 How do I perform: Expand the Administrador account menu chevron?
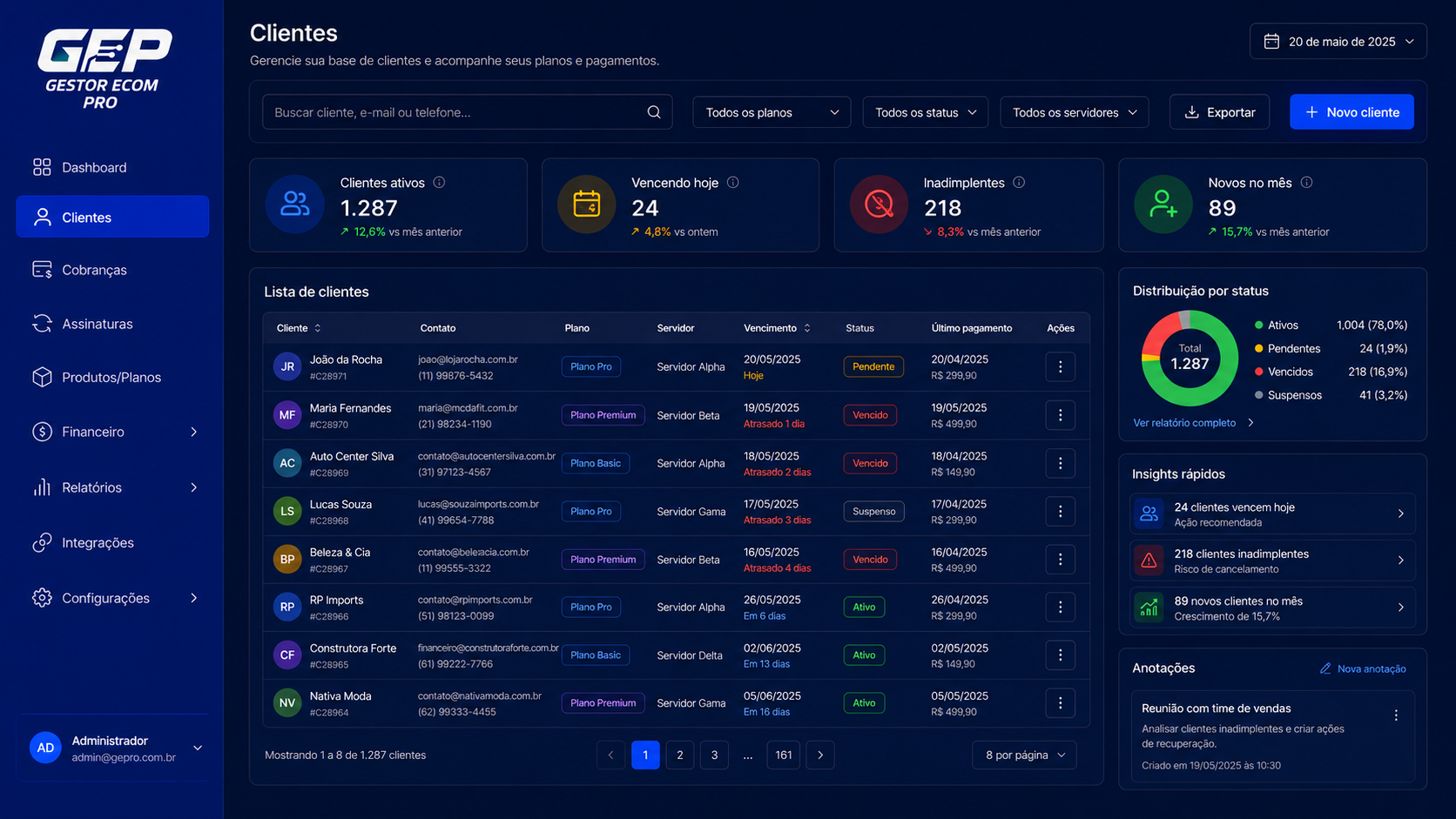pyautogui.click(x=198, y=748)
